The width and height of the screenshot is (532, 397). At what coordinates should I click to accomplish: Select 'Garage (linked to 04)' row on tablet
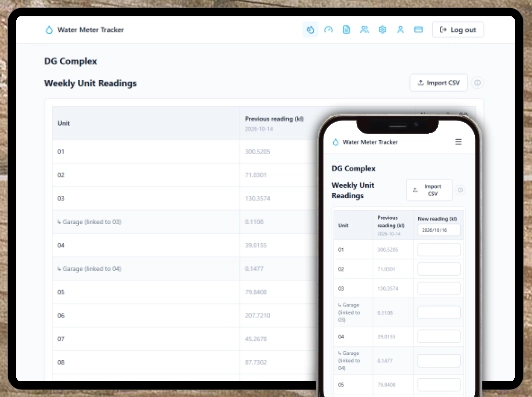89,269
